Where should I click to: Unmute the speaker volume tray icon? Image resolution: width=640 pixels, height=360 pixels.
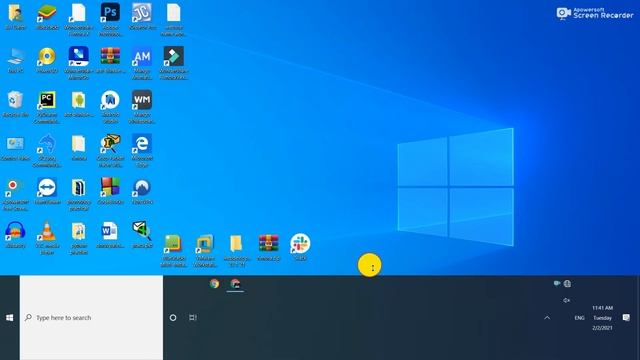(x=567, y=300)
